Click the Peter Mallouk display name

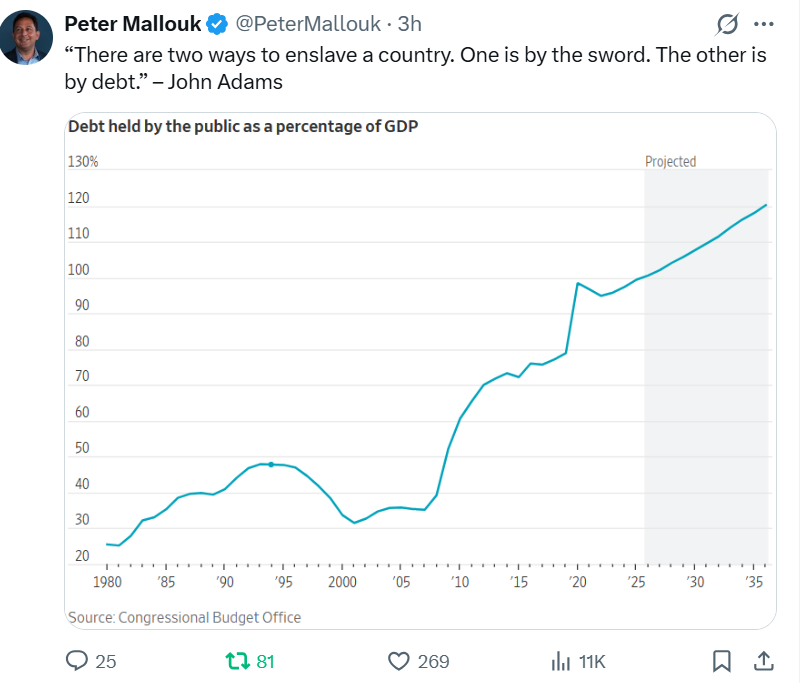click(x=132, y=23)
